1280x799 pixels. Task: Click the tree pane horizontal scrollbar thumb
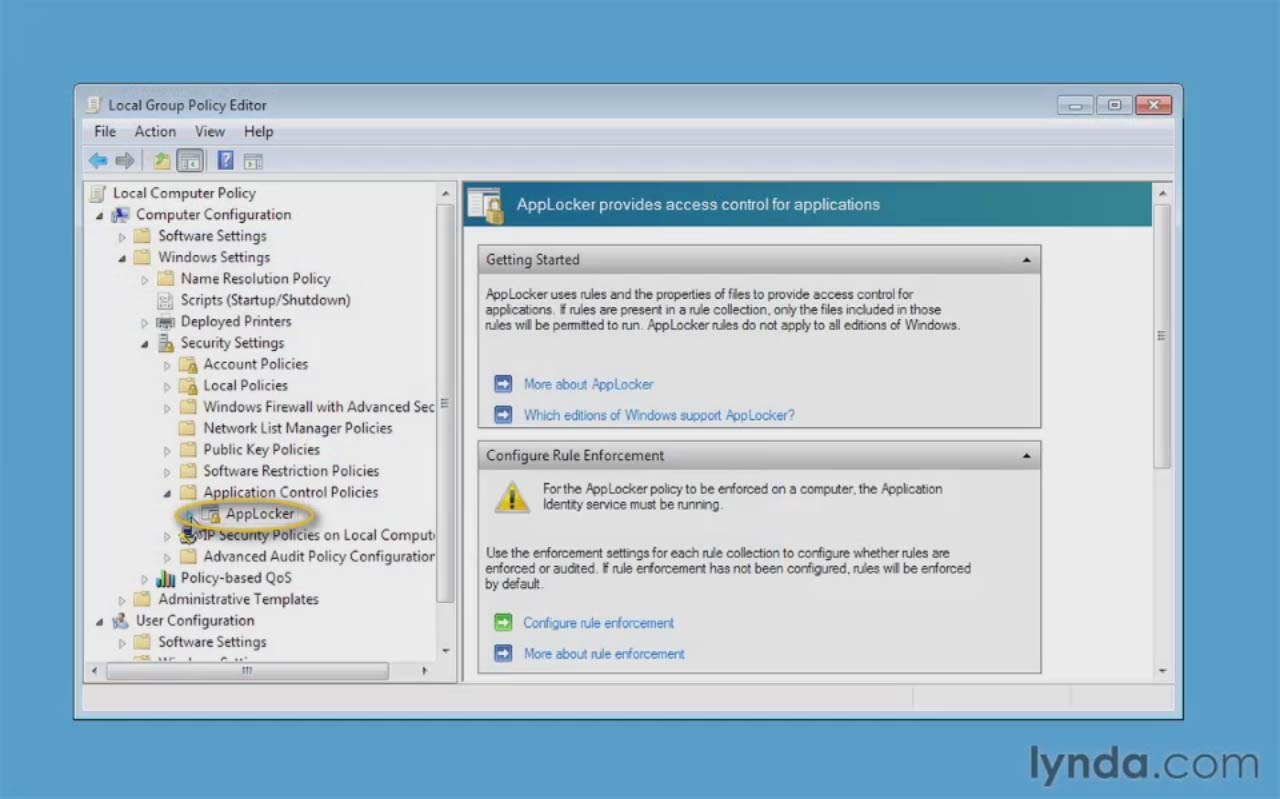[x=247, y=671]
